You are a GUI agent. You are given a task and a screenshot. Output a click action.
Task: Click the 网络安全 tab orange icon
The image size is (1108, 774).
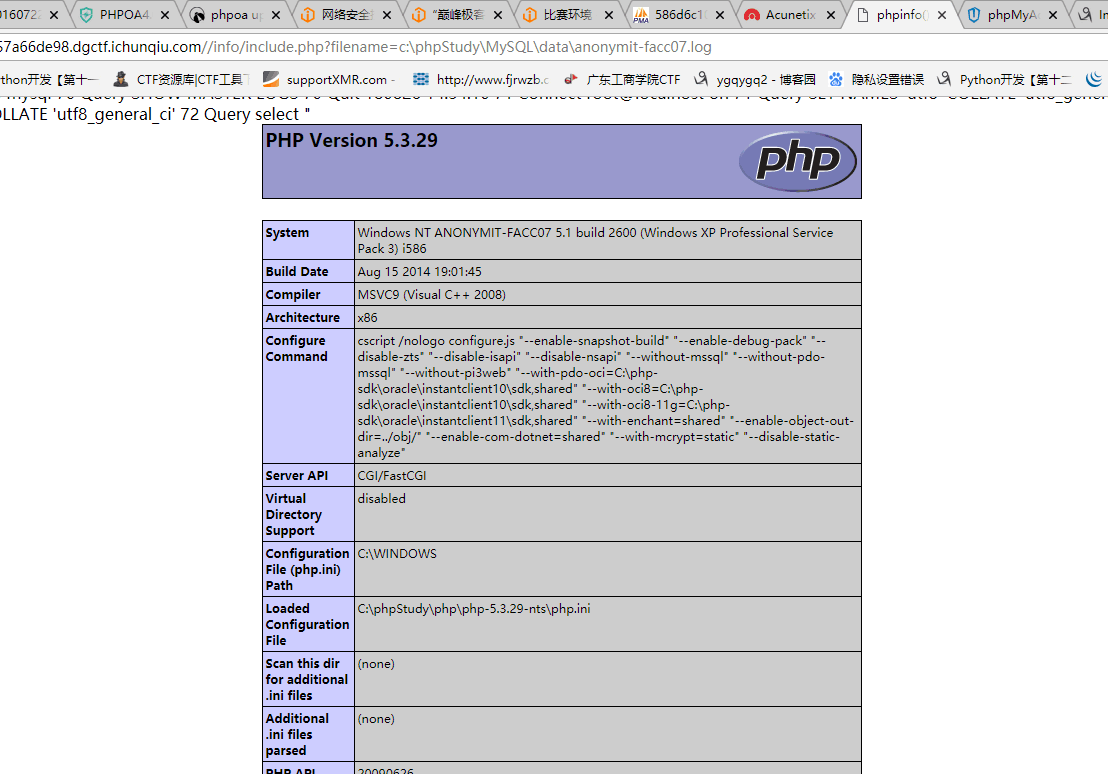pos(308,15)
